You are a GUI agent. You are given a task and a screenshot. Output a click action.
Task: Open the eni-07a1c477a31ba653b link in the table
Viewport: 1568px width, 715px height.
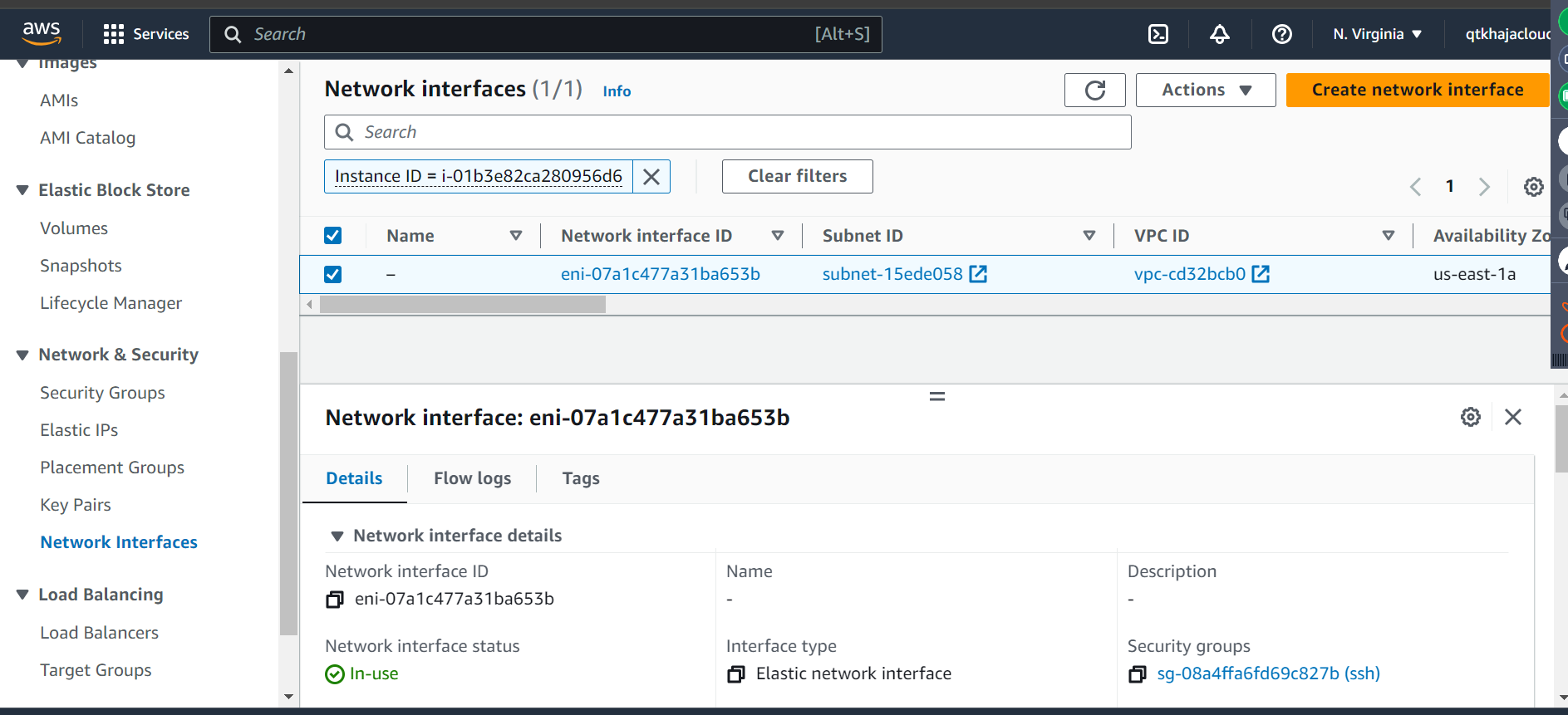pos(661,274)
